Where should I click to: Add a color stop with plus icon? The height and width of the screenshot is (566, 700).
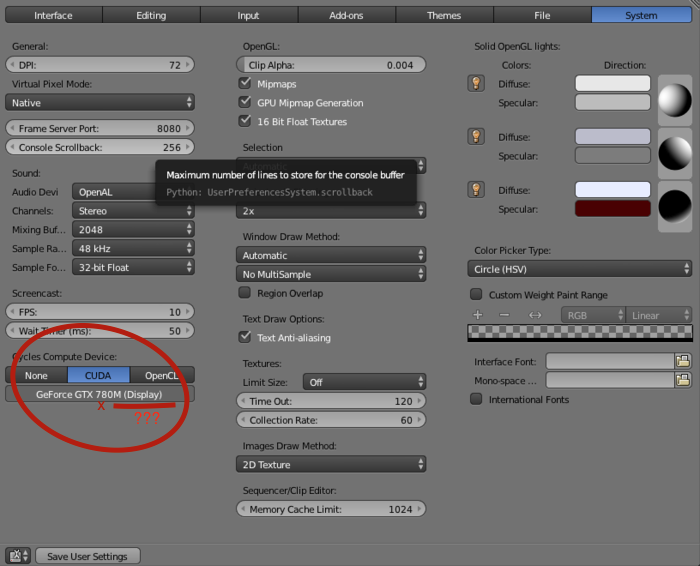click(478, 315)
